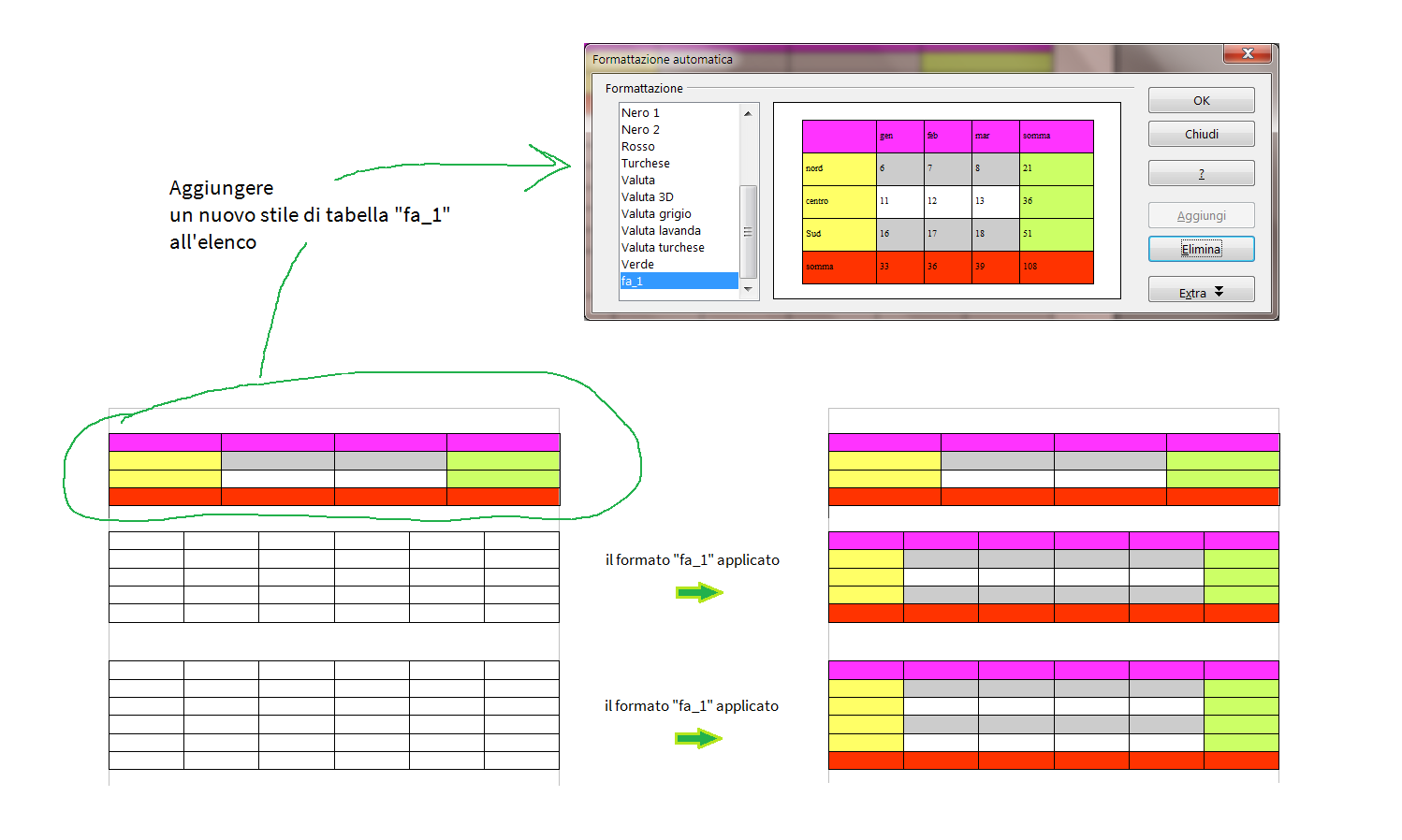The width and height of the screenshot is (1402, 840).
Task: Open the help button marked with ?
Action: click(1201, 174)
